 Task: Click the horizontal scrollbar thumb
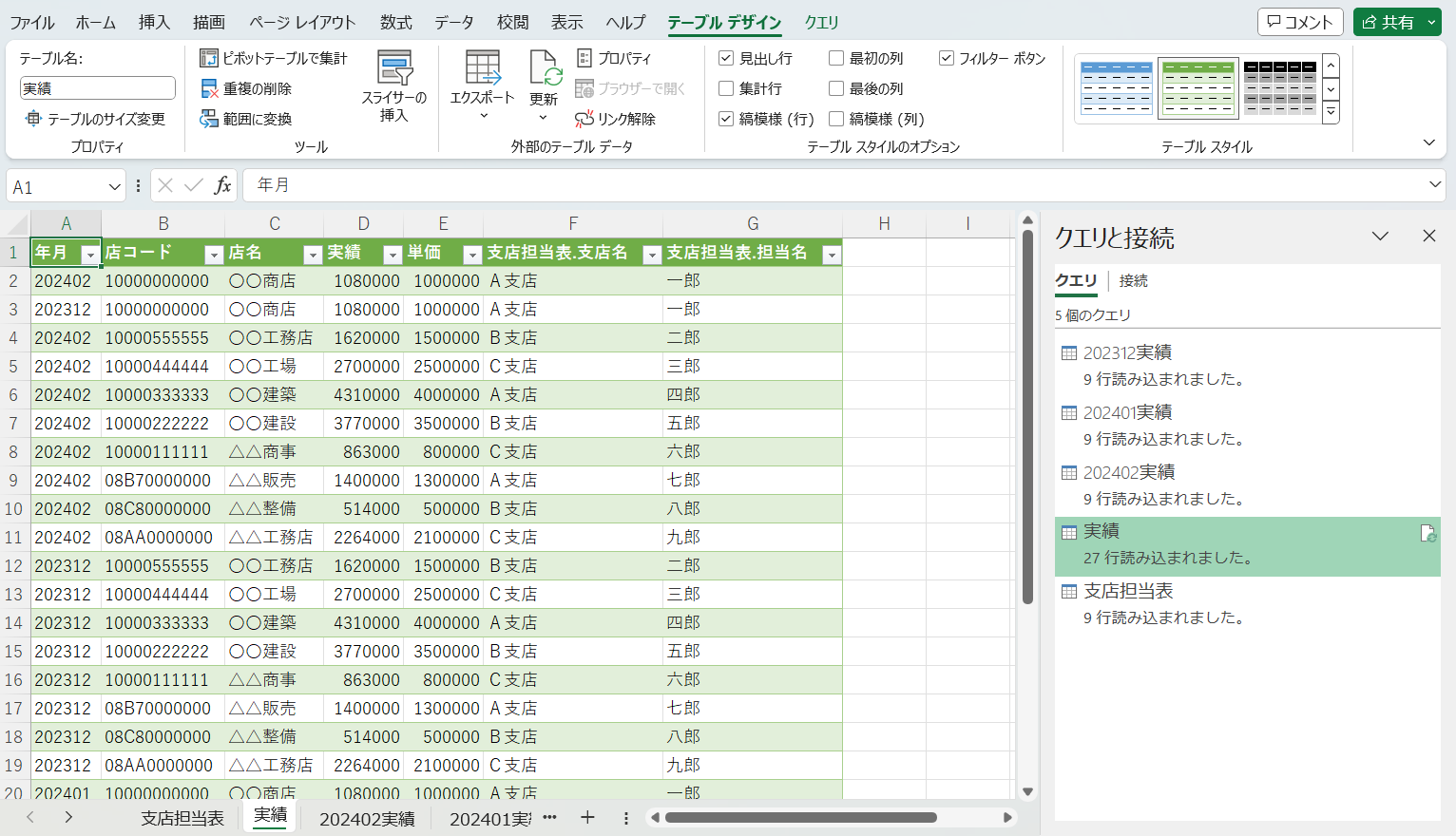tap(800, 817)
